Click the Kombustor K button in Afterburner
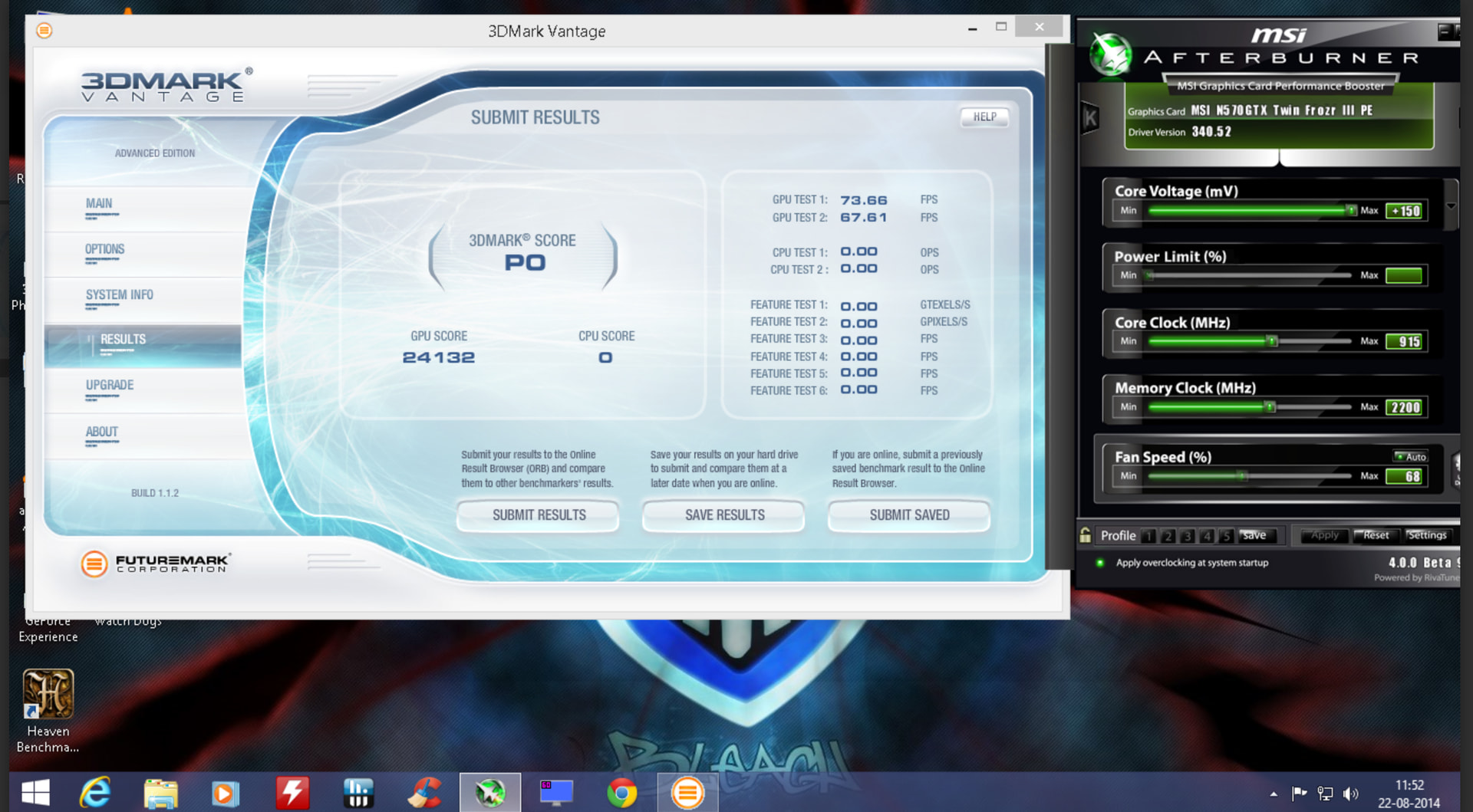1473x812 pixels. click(1090, 118)
